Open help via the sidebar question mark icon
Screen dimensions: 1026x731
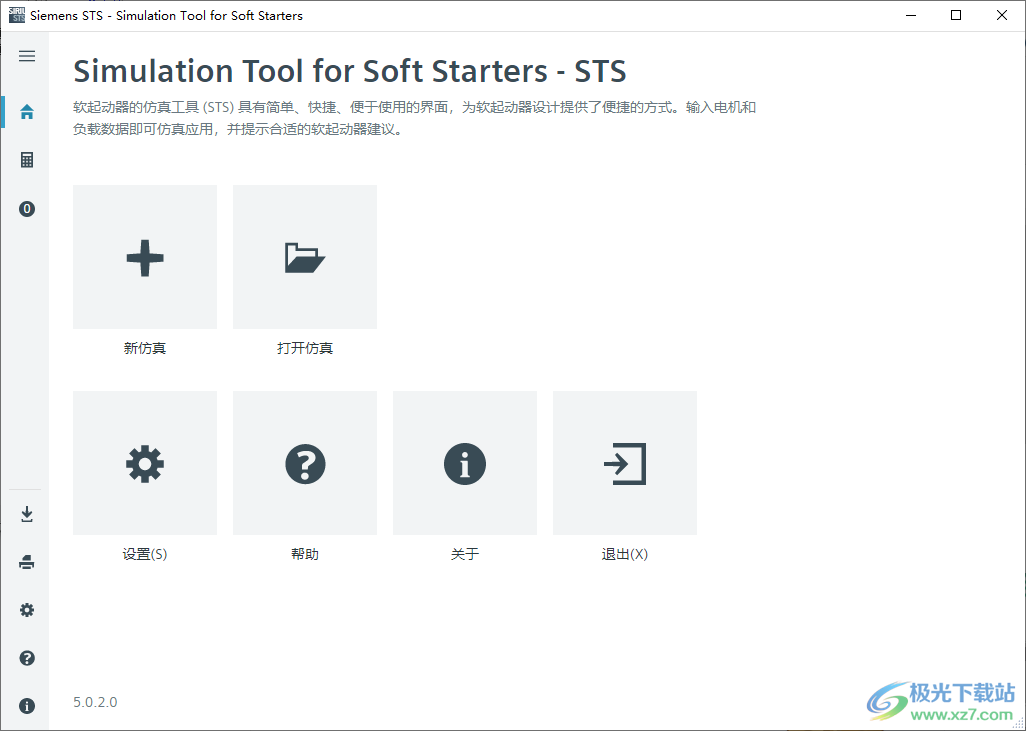(x=27, y=658)
